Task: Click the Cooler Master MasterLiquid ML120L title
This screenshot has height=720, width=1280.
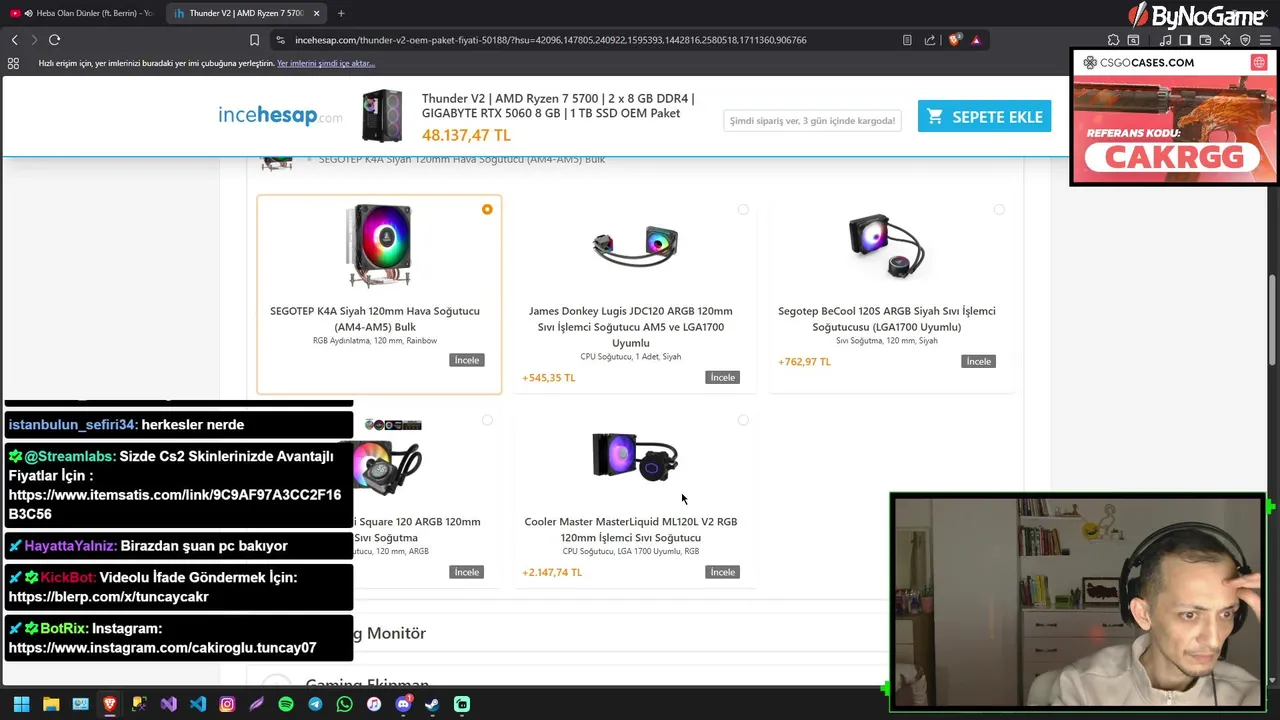Action: (x=631, y=529)
